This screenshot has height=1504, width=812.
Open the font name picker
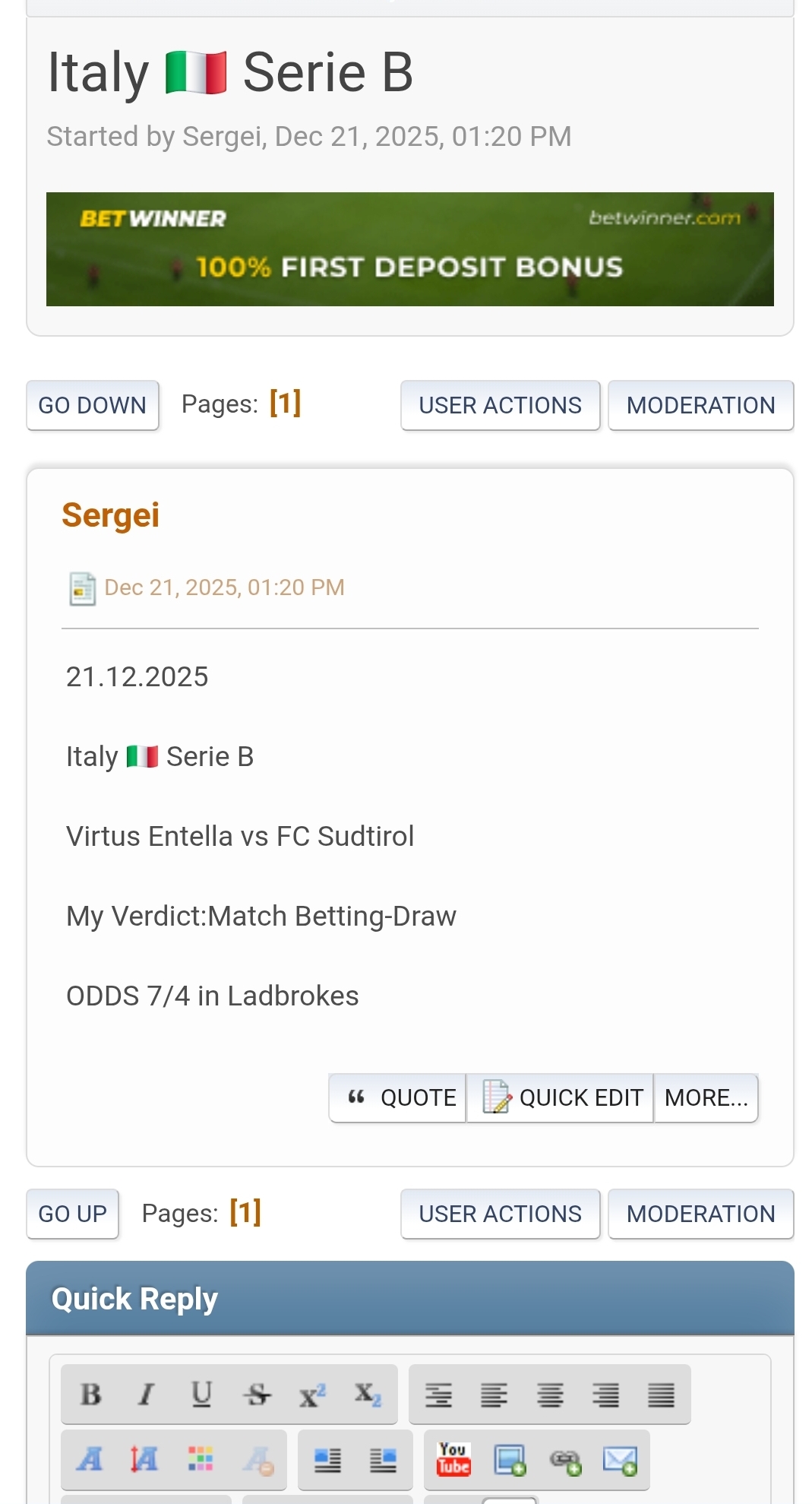[90, 1459]
